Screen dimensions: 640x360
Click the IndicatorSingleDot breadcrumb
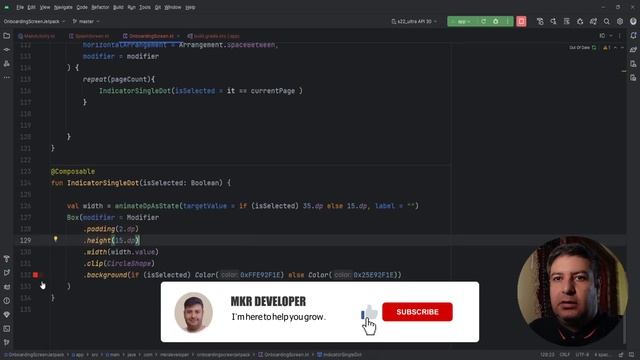339,355
